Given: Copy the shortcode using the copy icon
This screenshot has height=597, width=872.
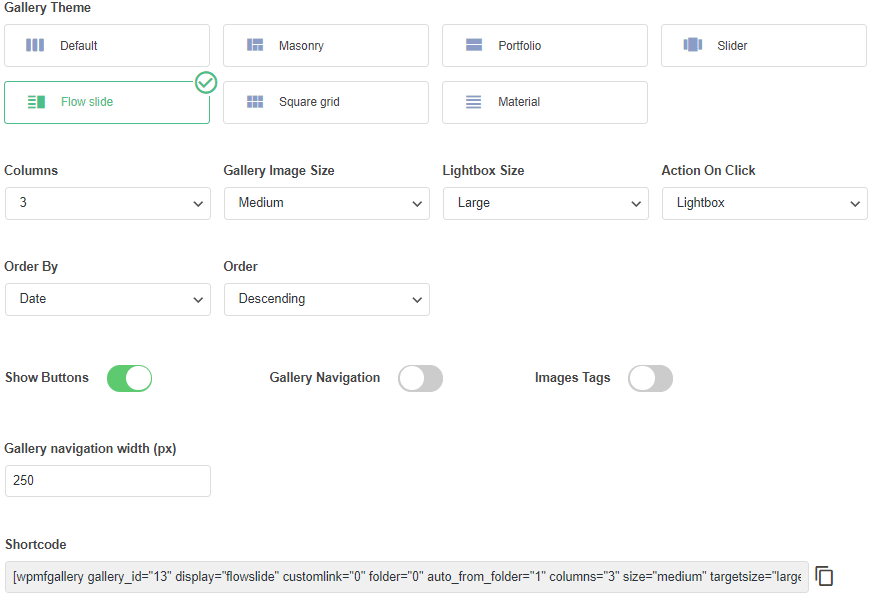Looking at the screenshot, I should (824, 576).
